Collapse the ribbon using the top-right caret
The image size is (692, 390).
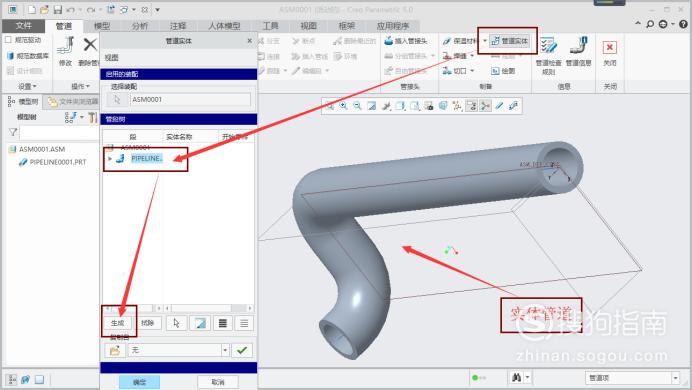point(638,24)
